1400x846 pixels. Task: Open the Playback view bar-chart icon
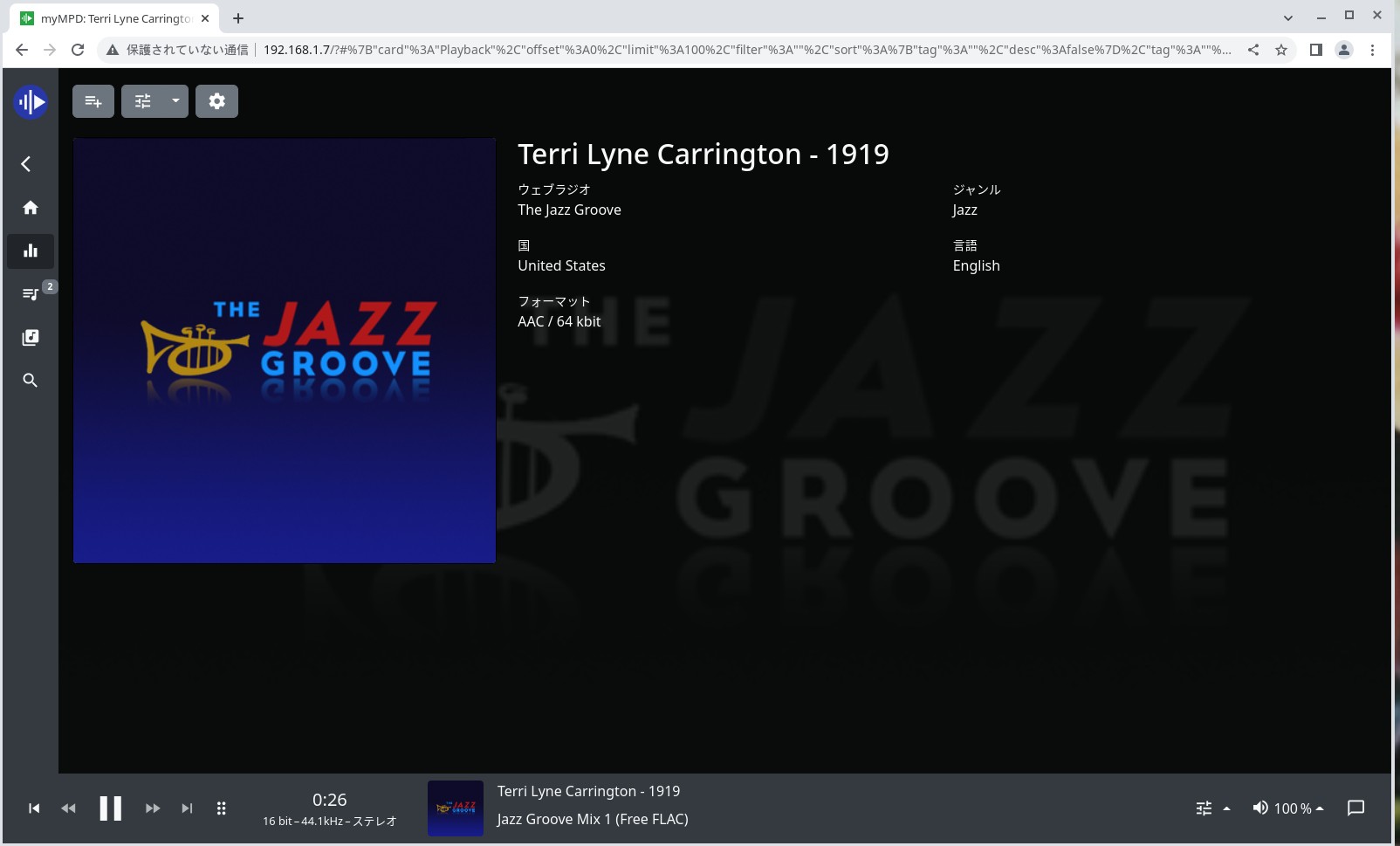(31, 251)
